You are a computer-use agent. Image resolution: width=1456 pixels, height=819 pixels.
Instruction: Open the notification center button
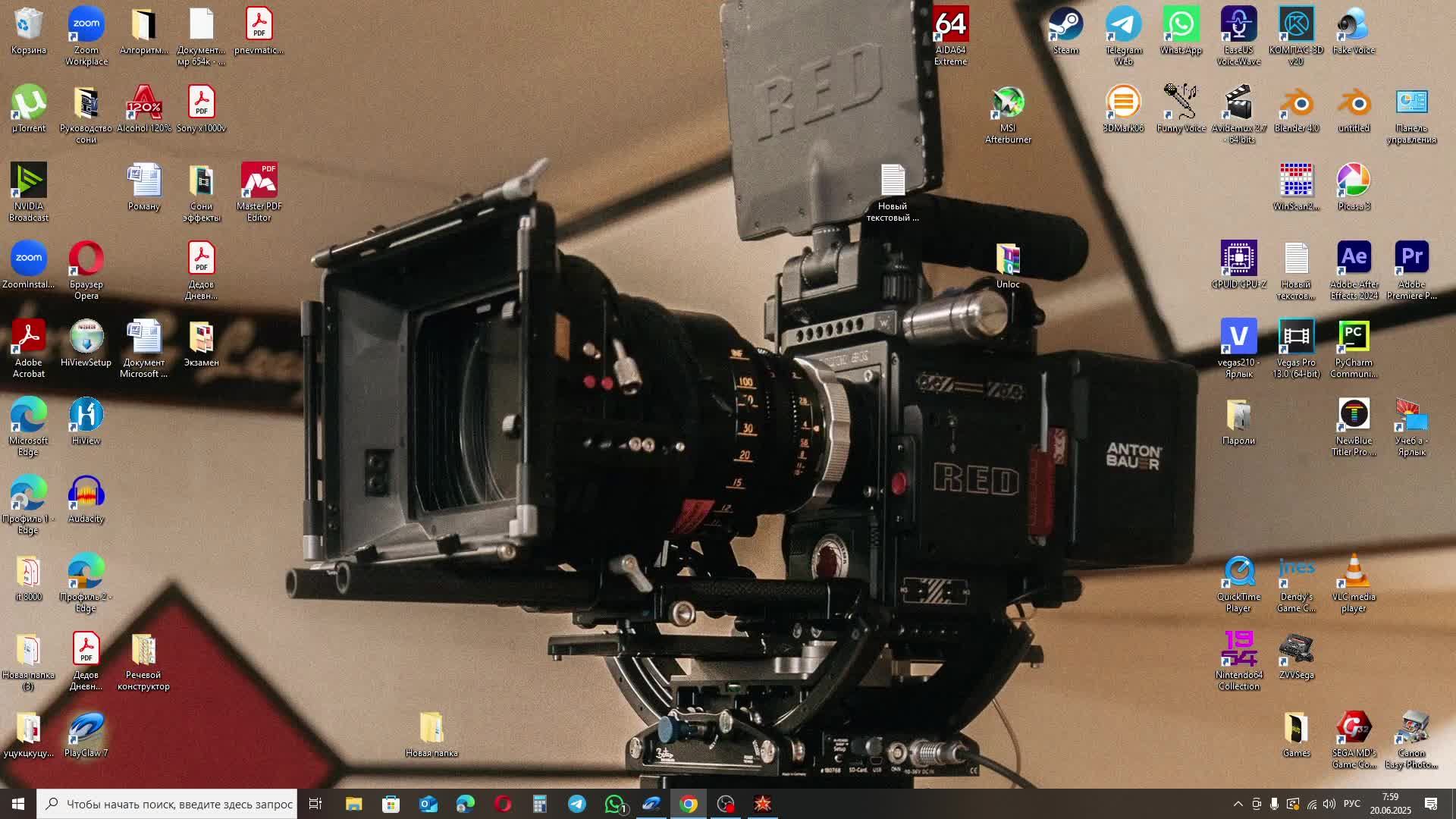click(1431, 804)
